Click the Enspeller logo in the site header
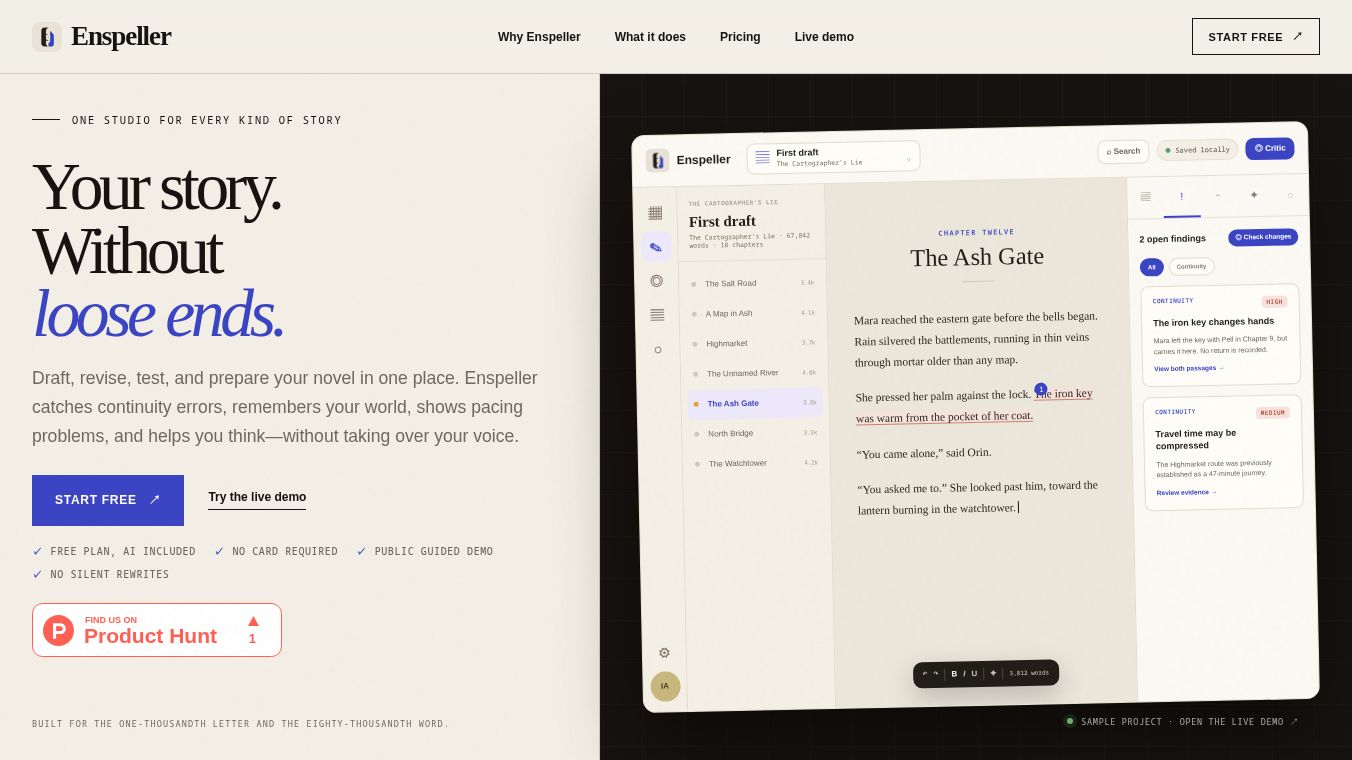 point(101,37)
